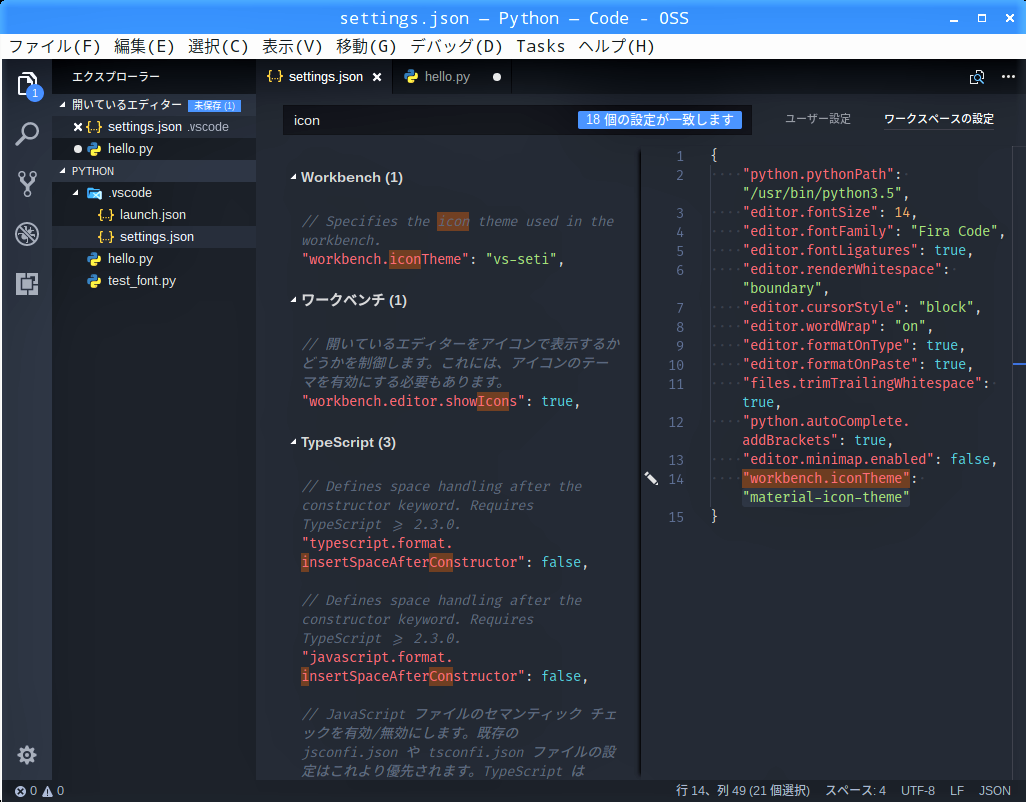
Task: Open the デバッグ(D) menu
Action: coord(456,46)
